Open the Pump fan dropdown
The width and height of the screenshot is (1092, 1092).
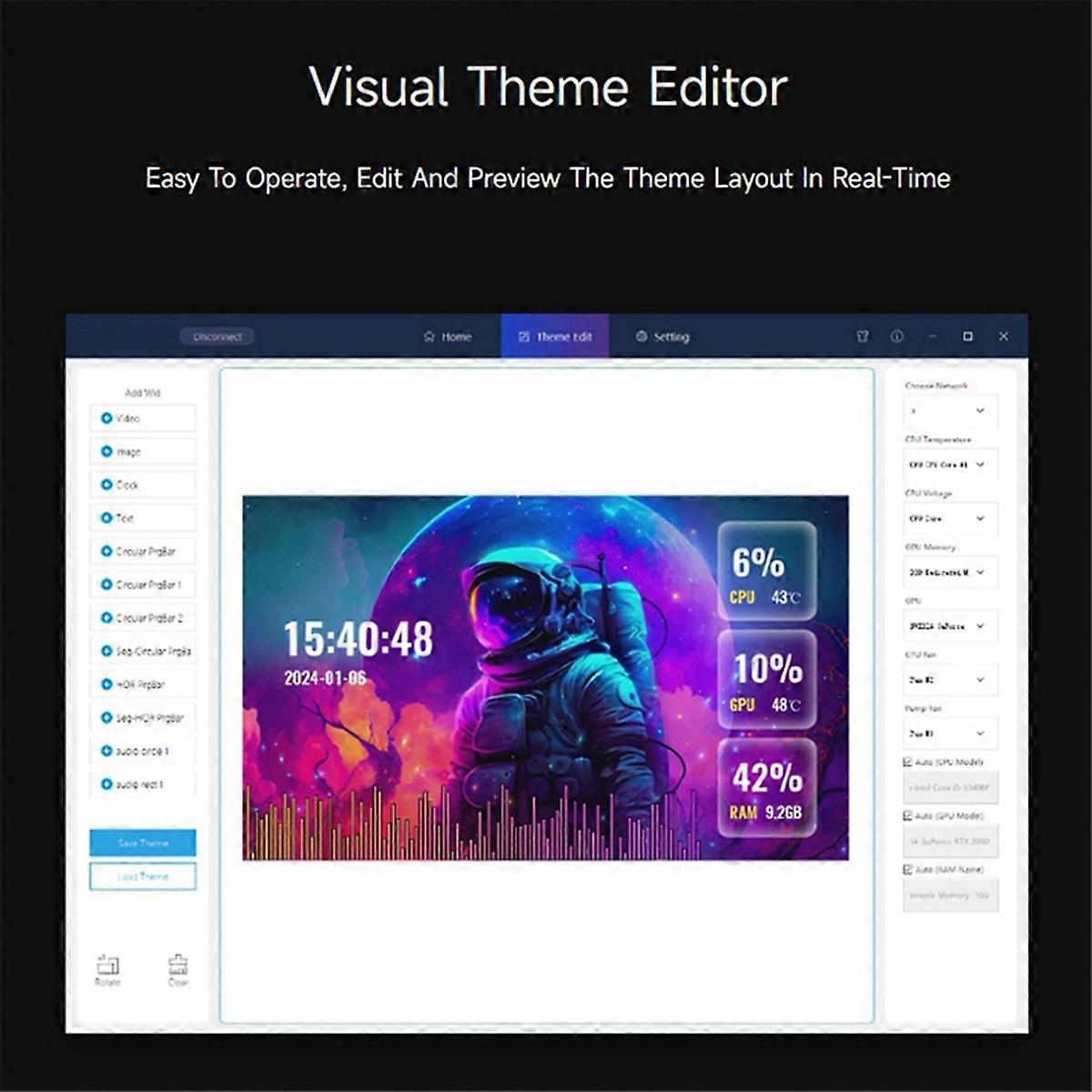click(951, 733)
